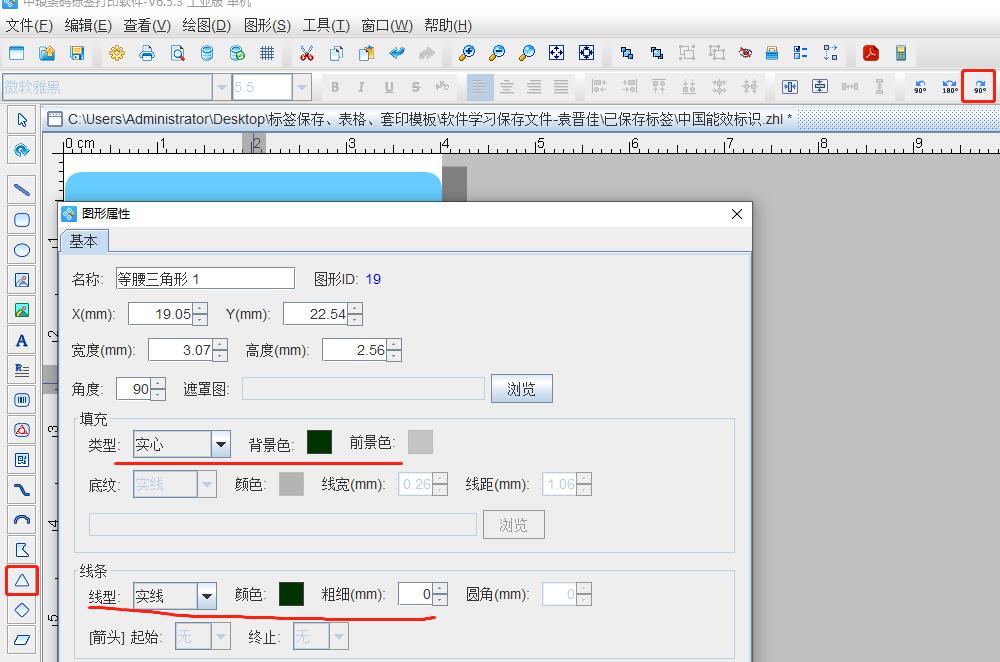Click the Rotate 90° icon
This screenshot has height=662, width=1000.
[978, 87]
